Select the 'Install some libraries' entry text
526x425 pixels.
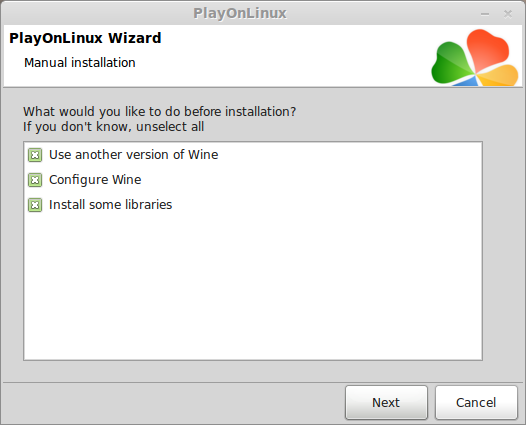[110, 205]
